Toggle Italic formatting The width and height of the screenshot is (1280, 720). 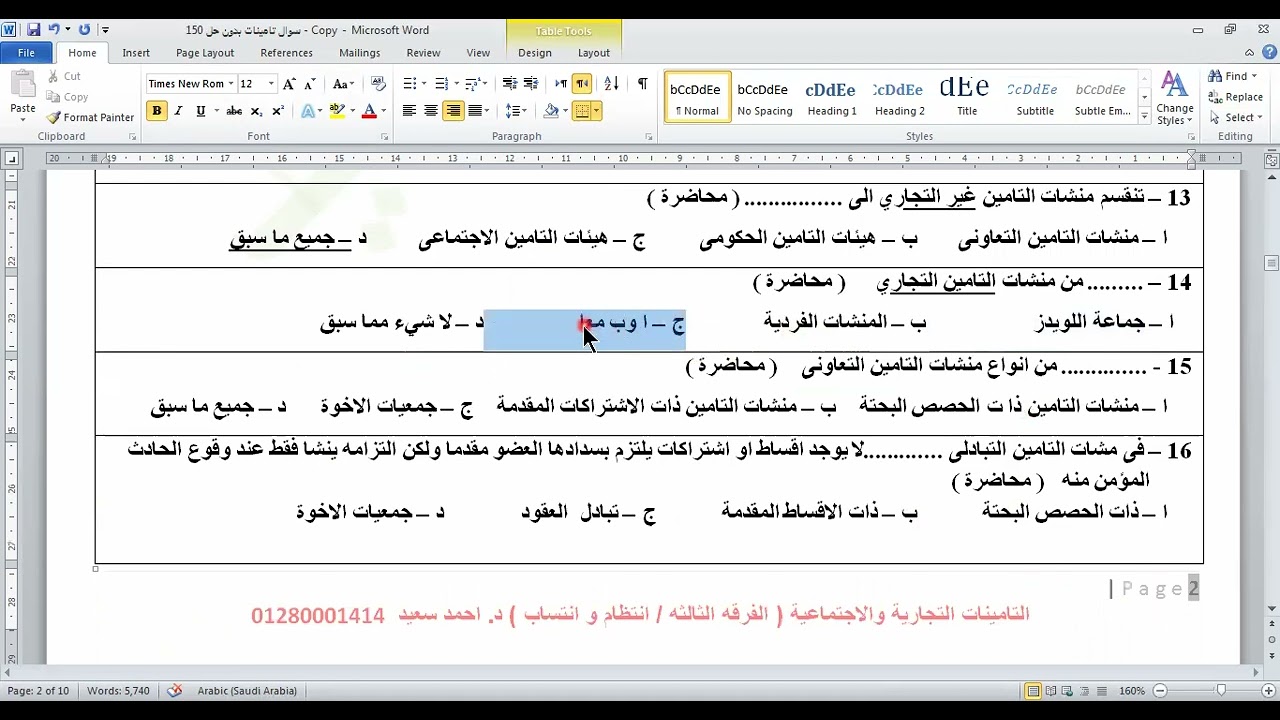point(178,111)
